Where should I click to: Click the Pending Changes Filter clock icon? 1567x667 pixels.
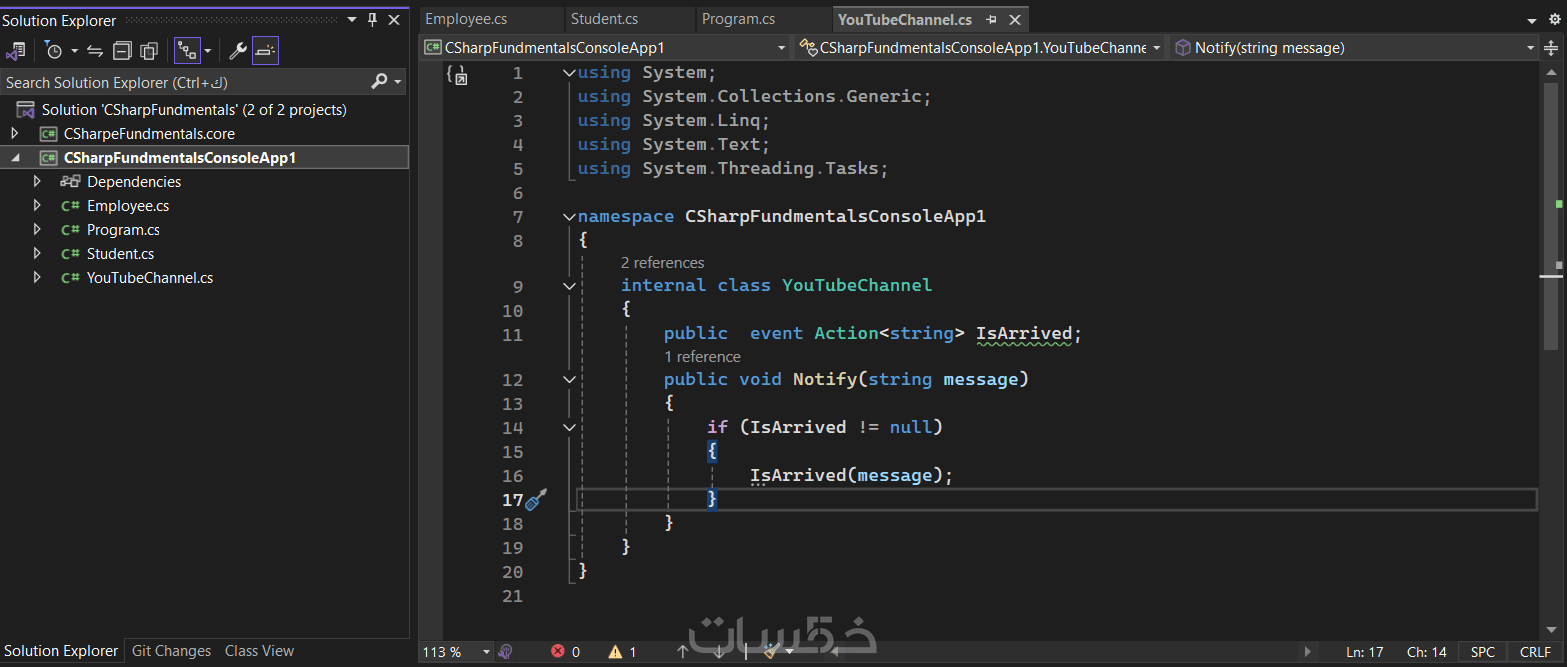[x=54, y=50]
